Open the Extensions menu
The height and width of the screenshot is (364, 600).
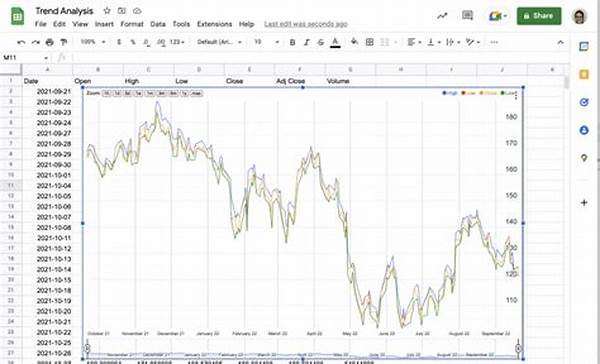point(214,24)
